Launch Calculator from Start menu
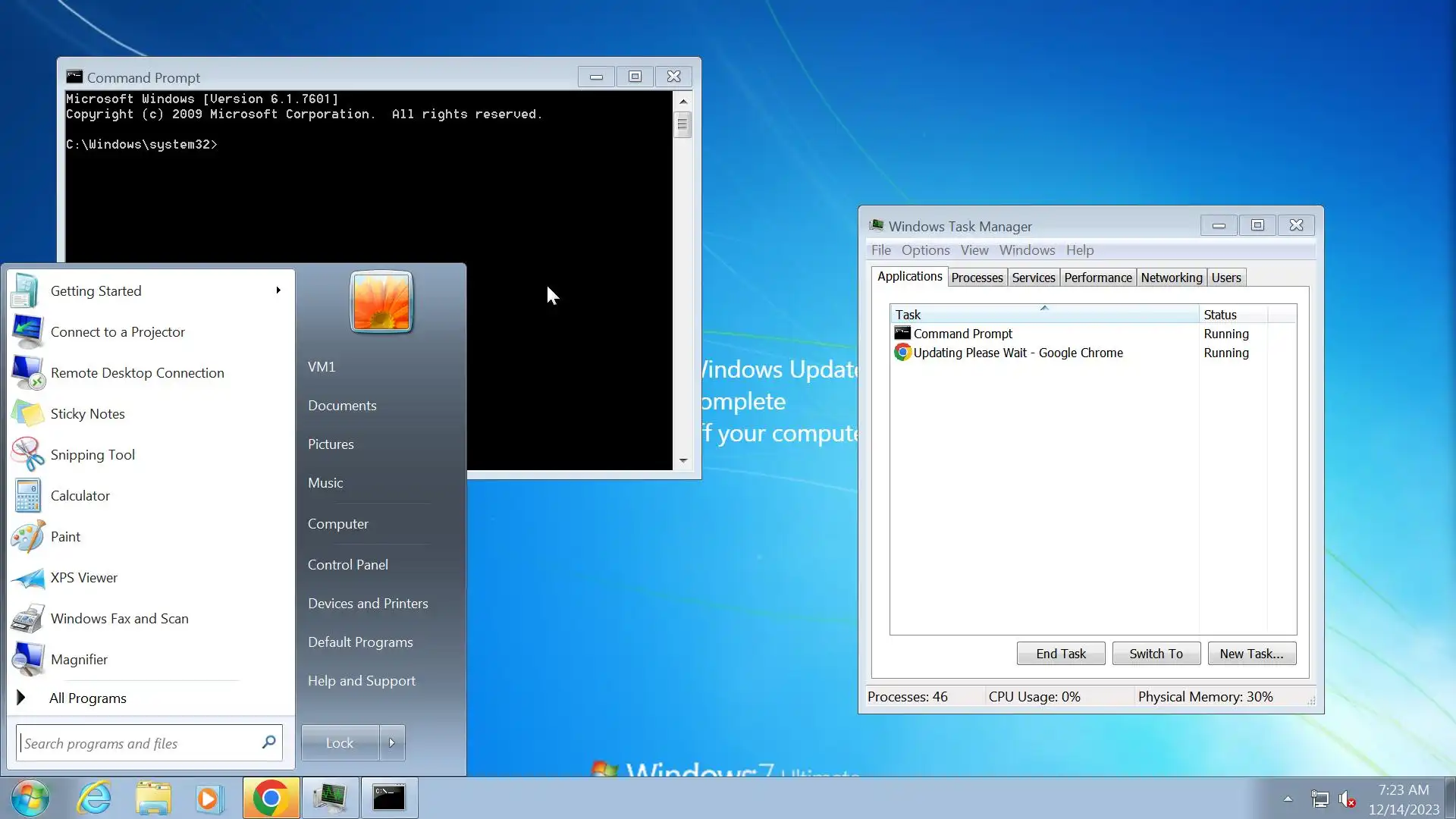Image resolution: width=1456 pixels, height=819 pixels. (x=80, y=496)
